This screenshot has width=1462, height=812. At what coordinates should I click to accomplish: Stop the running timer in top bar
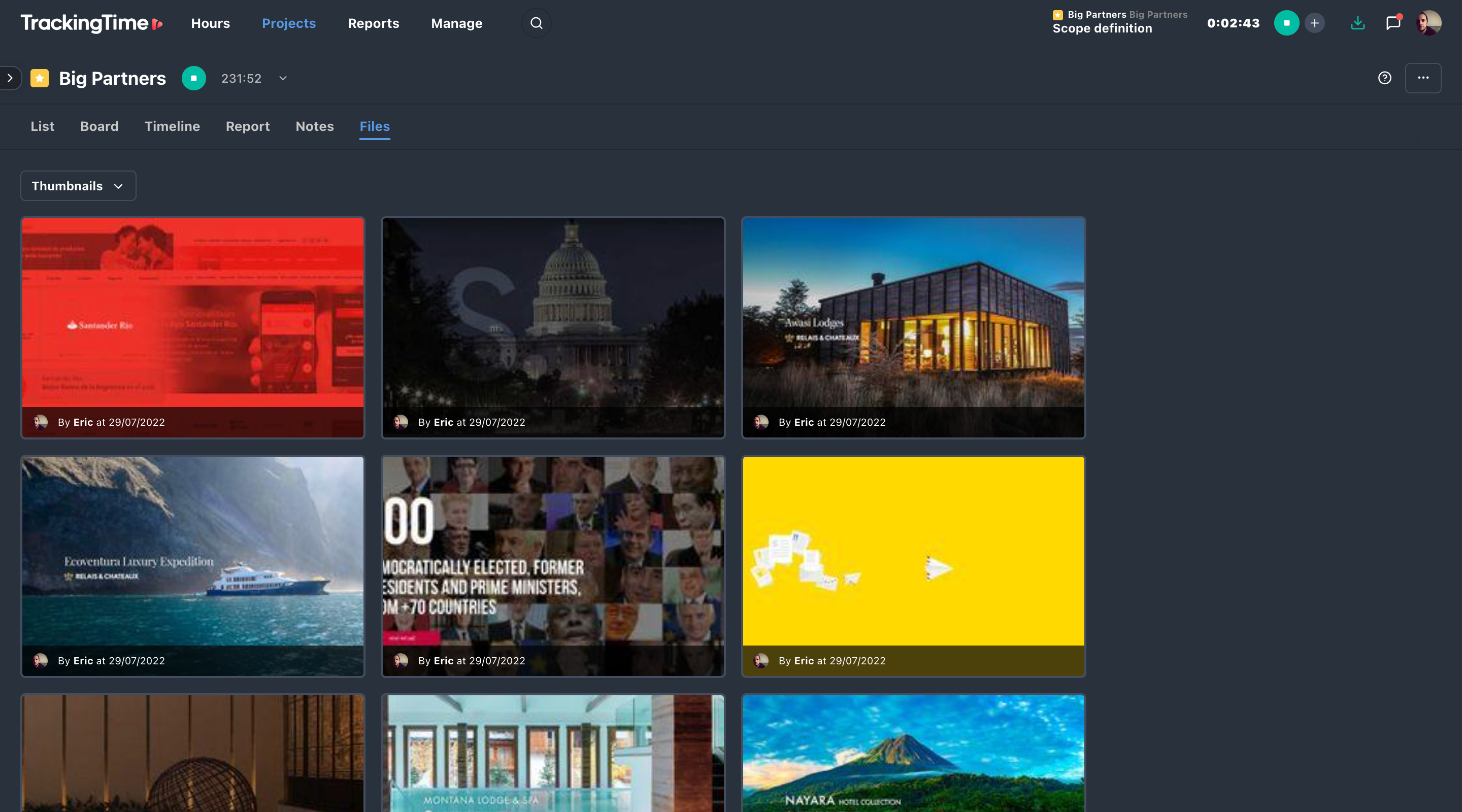click(1286, 23)
